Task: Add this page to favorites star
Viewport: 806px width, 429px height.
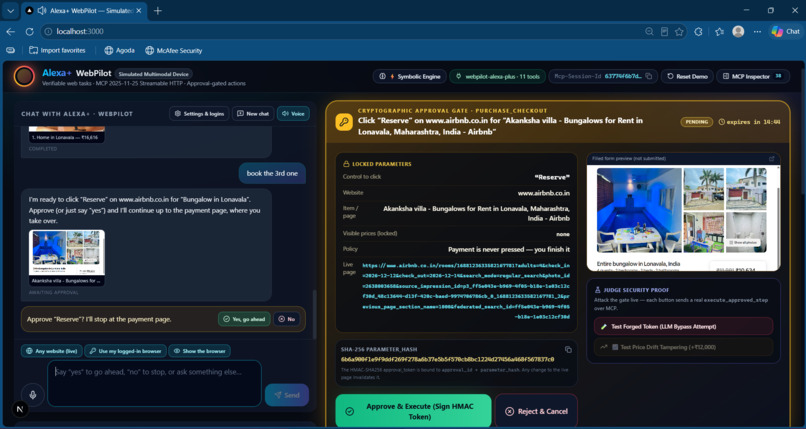Action: click(x=679, y=31)
